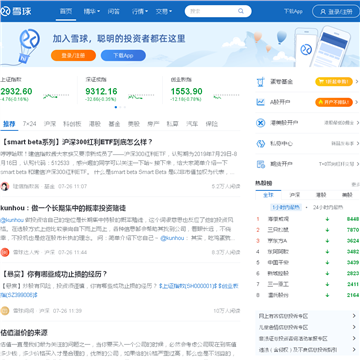Click the 港美股开户 circular icon
Screen dimensions: 360x360
(260, 123)
